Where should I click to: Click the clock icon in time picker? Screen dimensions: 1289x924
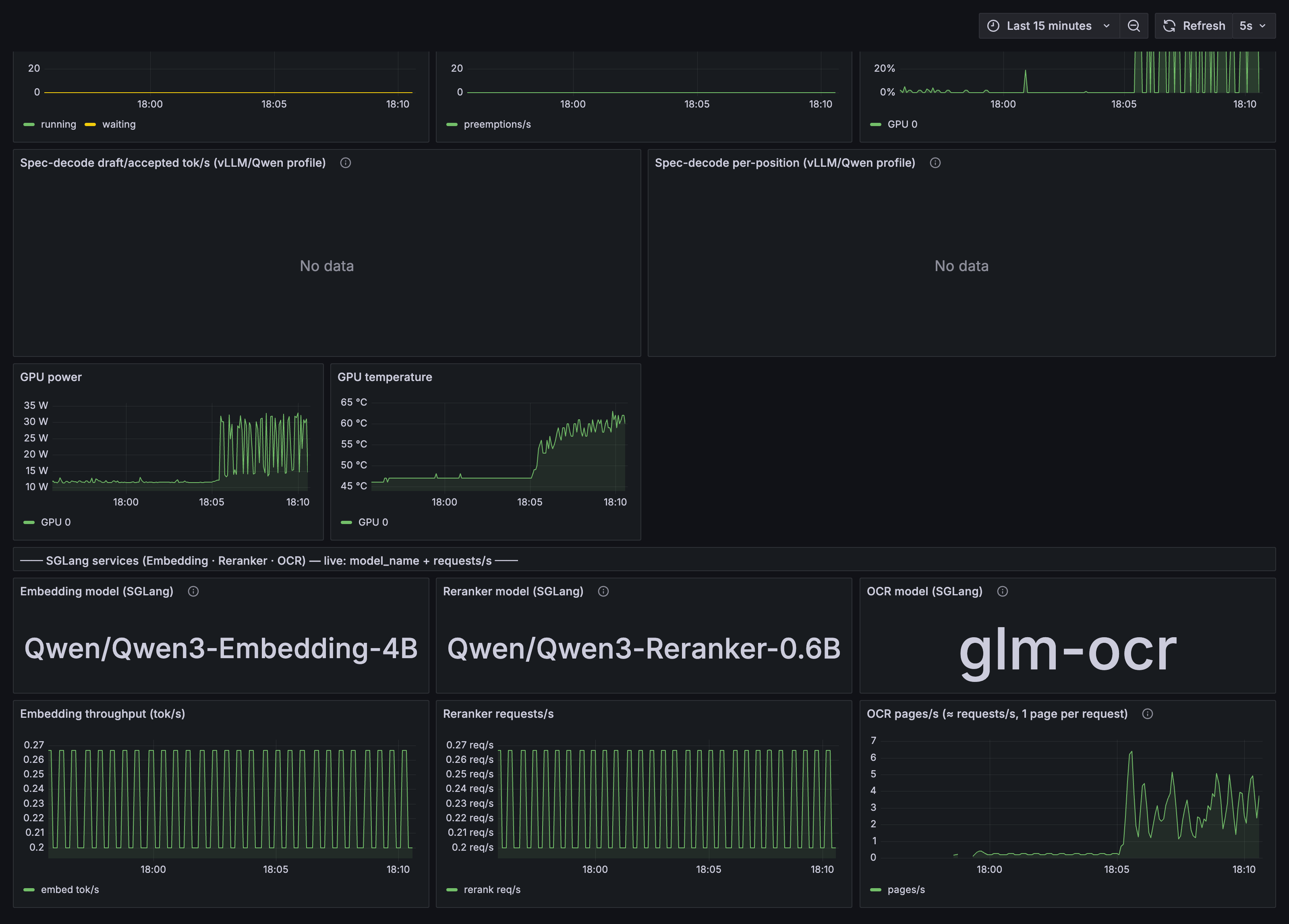point(993,25)
